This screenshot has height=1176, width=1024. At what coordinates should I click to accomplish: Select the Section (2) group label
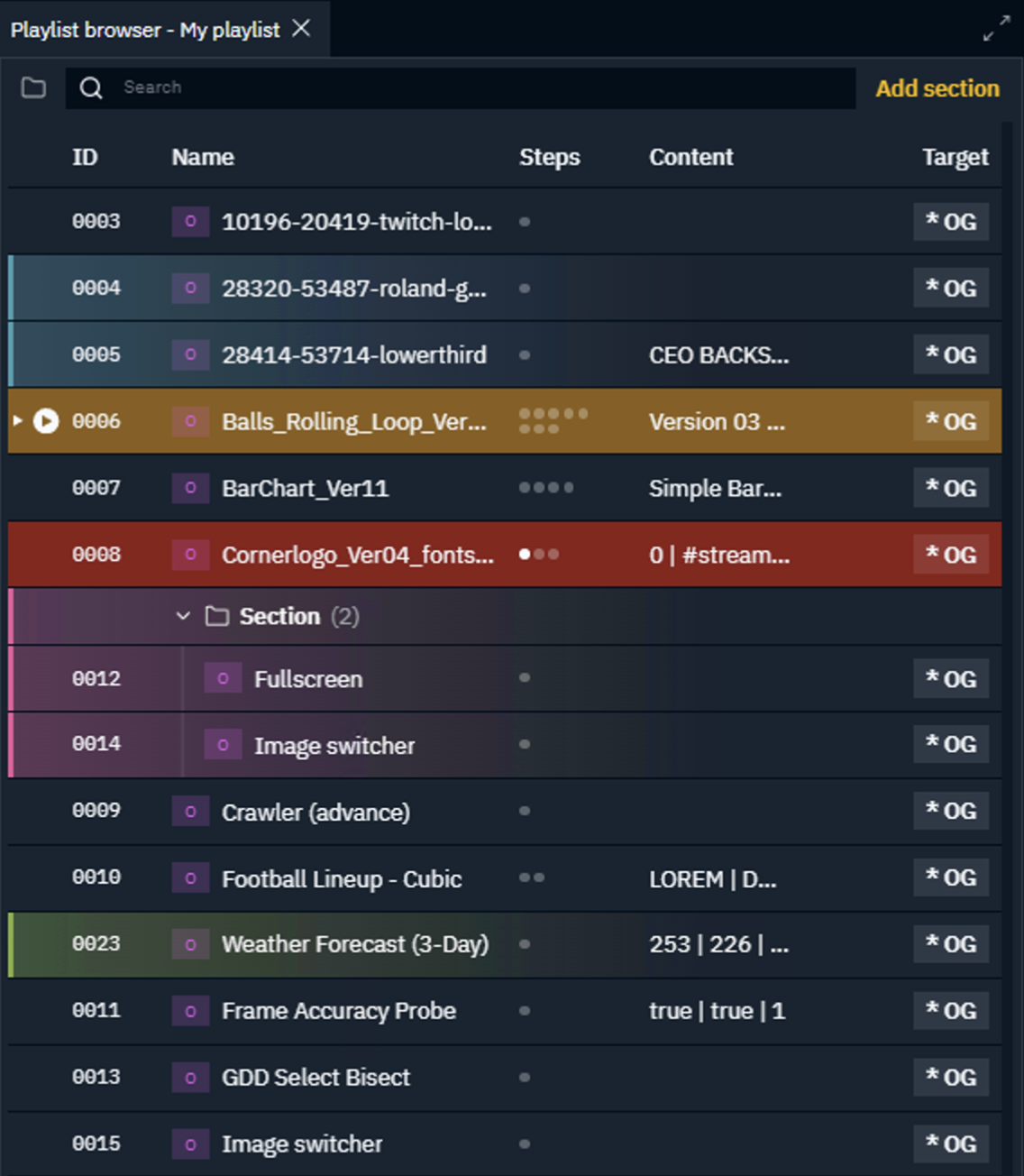(299, 616)
